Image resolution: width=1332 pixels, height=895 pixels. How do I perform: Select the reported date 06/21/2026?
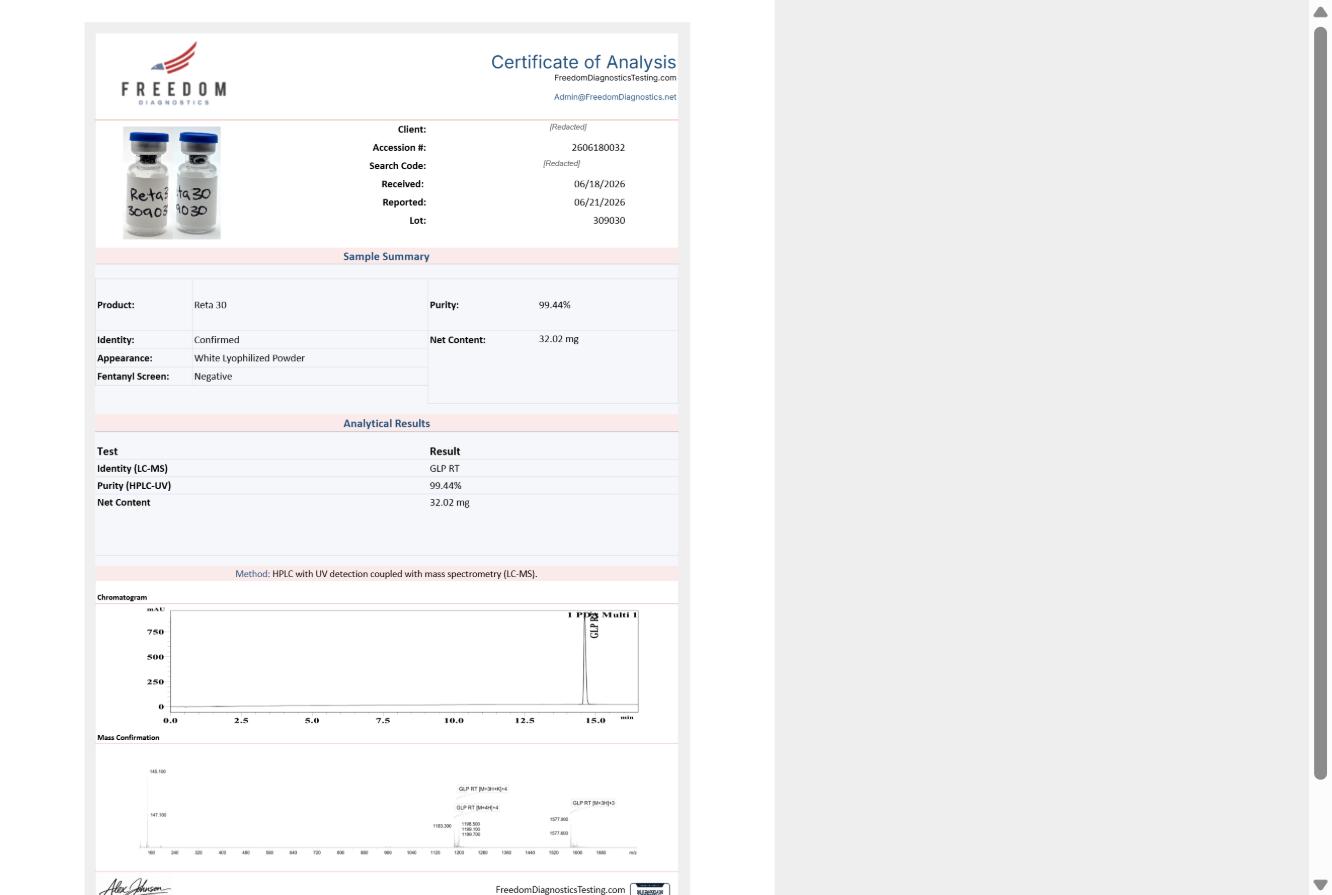click(599, 202)
